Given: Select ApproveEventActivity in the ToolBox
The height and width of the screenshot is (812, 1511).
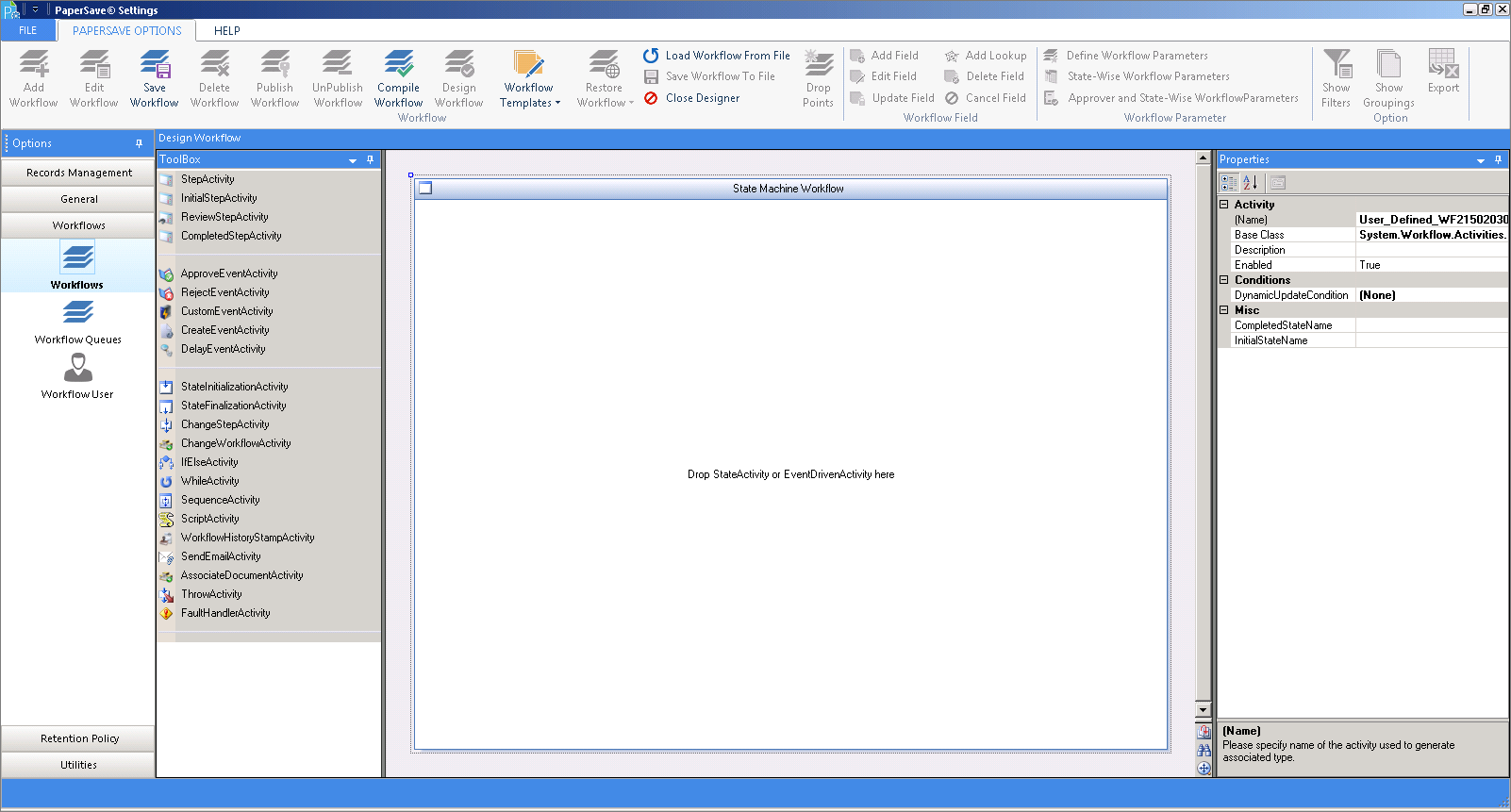Looking at the screenshot, I should point(229,273).
